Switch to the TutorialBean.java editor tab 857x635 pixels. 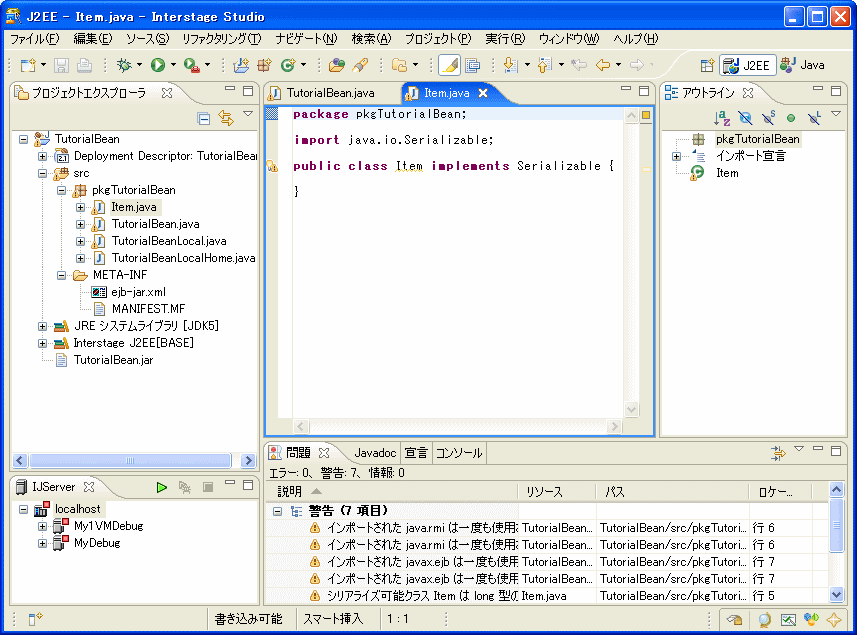[x=331, y=93]
